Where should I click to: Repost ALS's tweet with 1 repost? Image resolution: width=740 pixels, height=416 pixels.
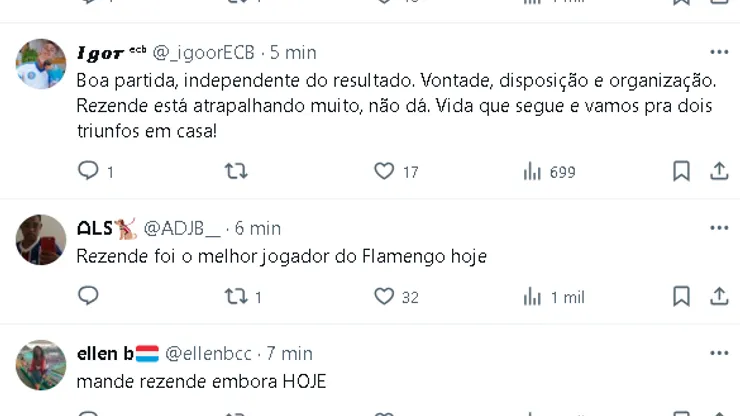(236, 296)
